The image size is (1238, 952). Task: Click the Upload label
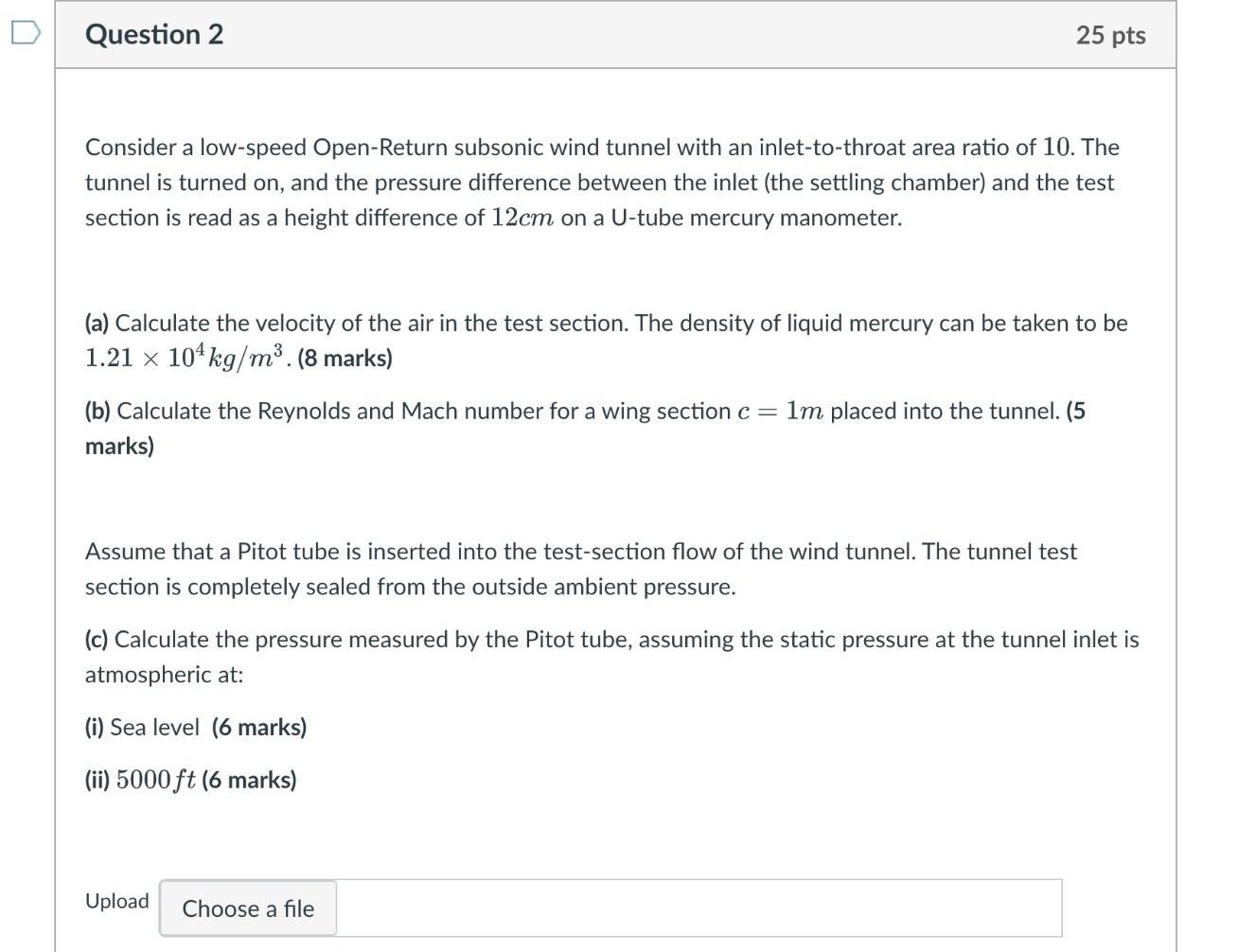[116, 902]
